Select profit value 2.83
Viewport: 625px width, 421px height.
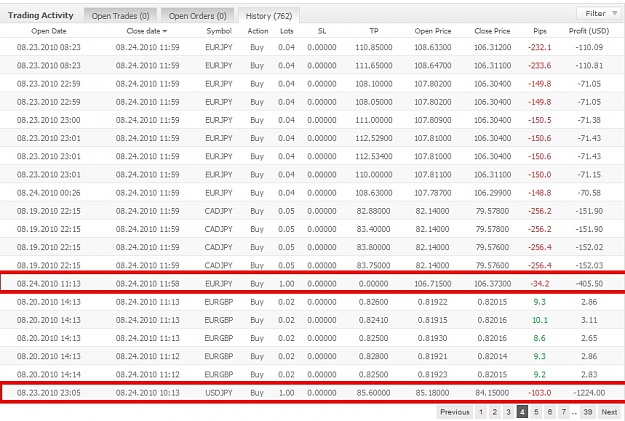(589, 374)
